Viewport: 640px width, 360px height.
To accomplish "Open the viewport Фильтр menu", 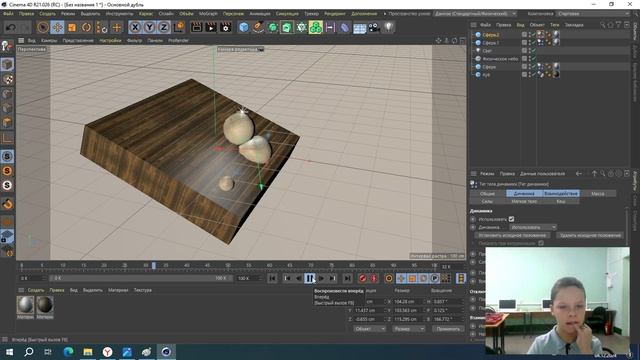I will click(x=134, y=40).
